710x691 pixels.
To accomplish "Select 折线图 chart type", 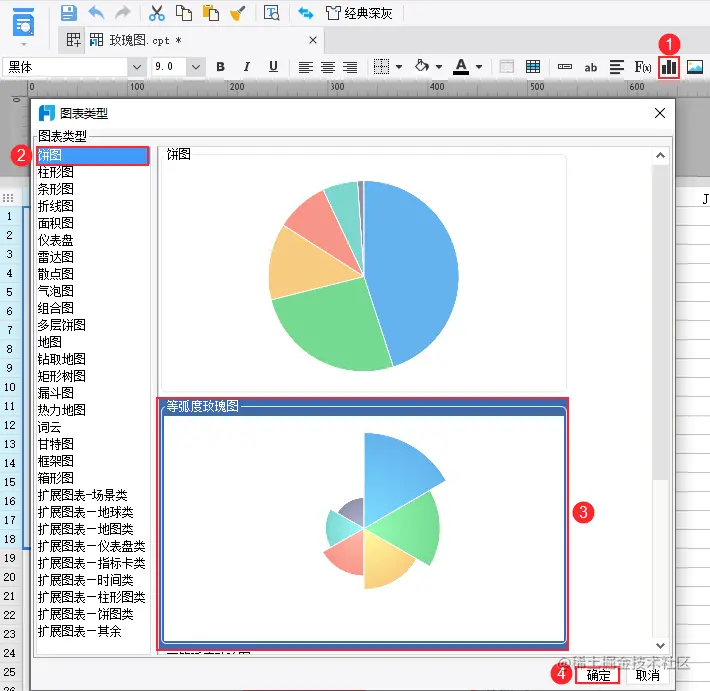I will coord(93,206).
